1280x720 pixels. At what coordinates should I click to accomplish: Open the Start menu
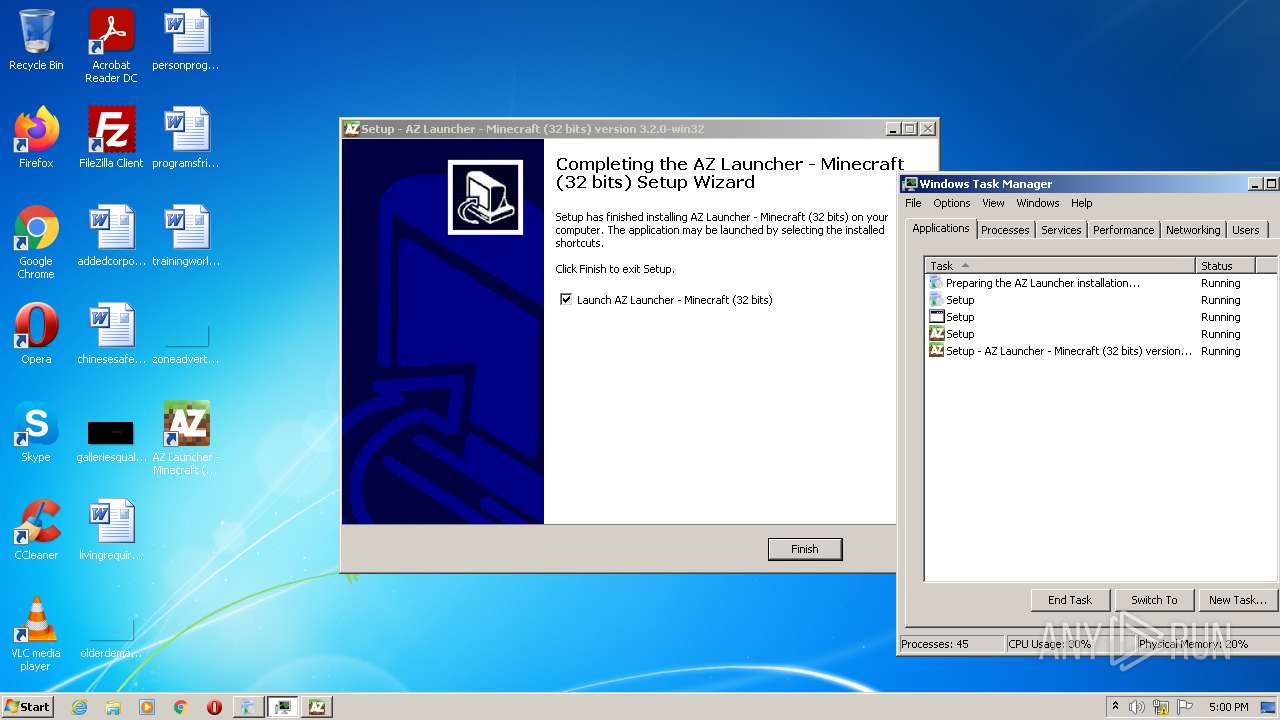point(28,707)
